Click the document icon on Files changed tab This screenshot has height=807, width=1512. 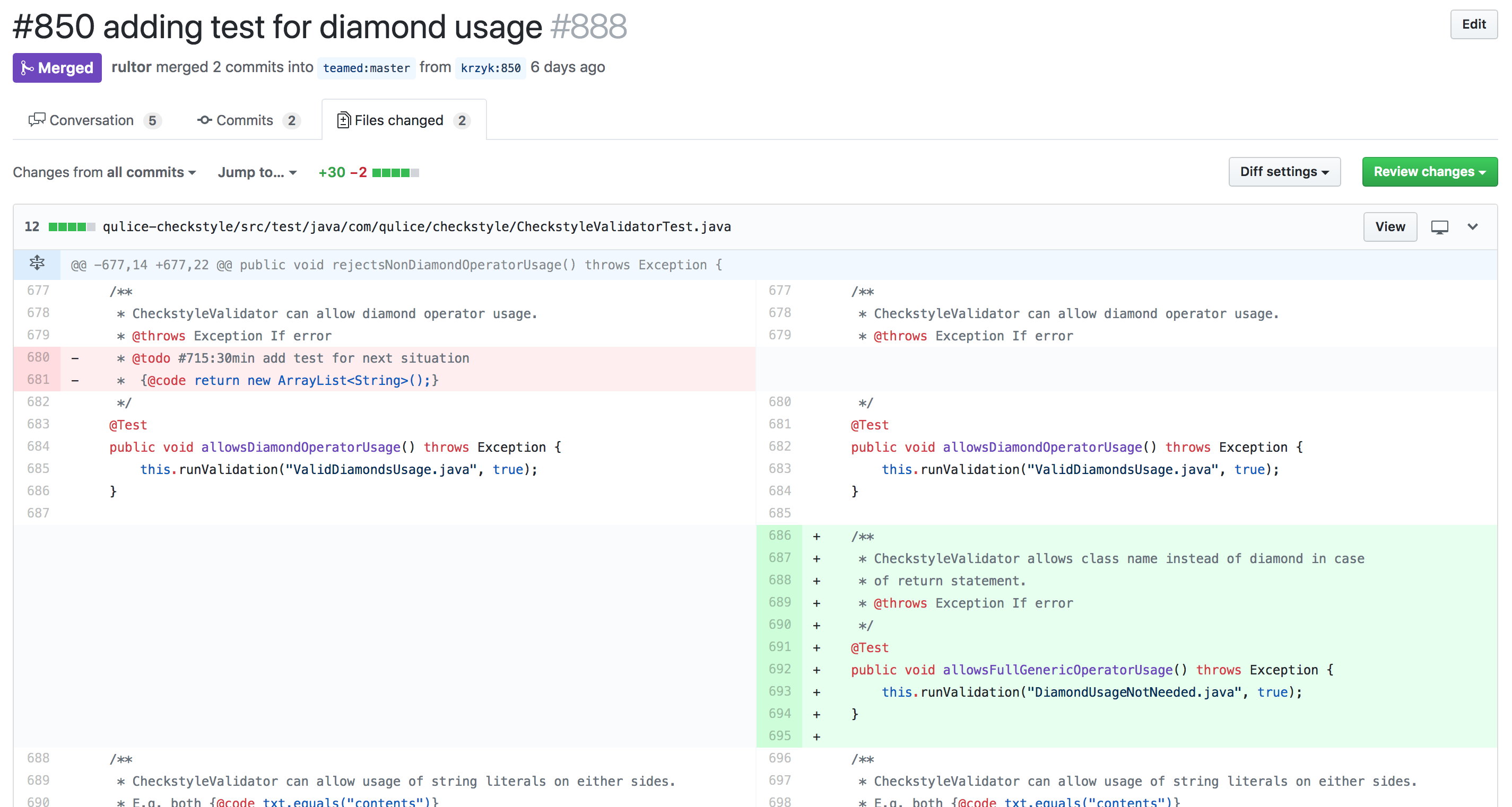pos(343,120)
